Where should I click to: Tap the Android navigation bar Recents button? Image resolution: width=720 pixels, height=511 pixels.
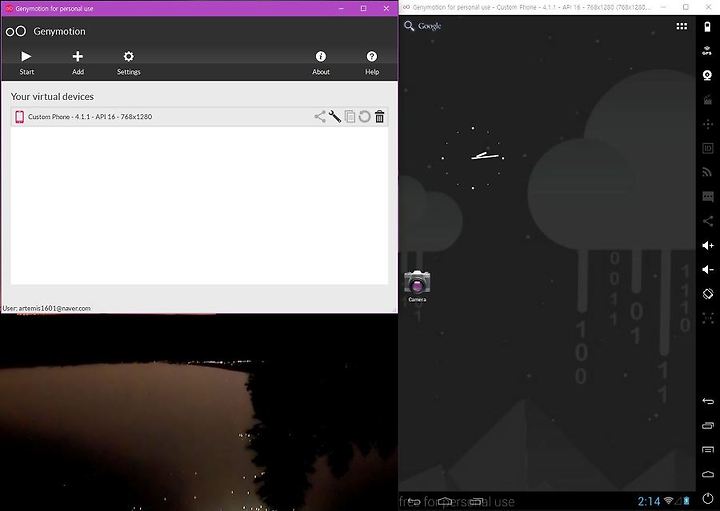[476, 501]
